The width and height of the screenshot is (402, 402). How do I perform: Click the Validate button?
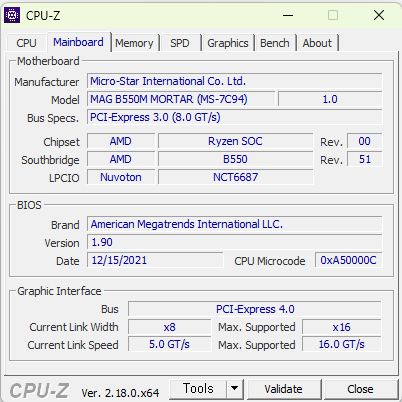coord(283,389)
